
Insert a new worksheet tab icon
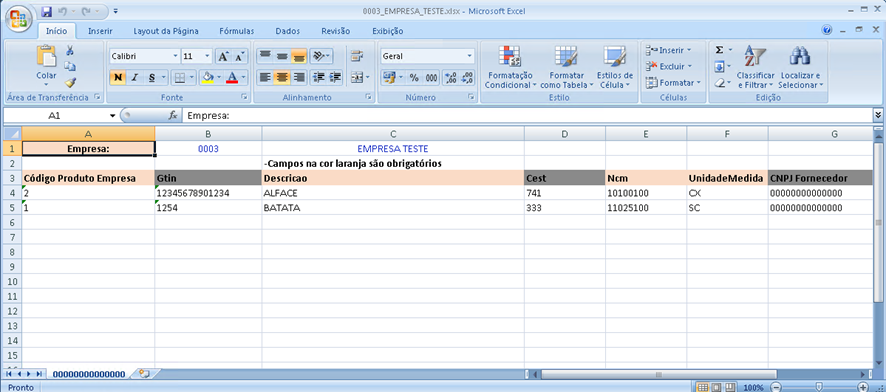[145, 374]
